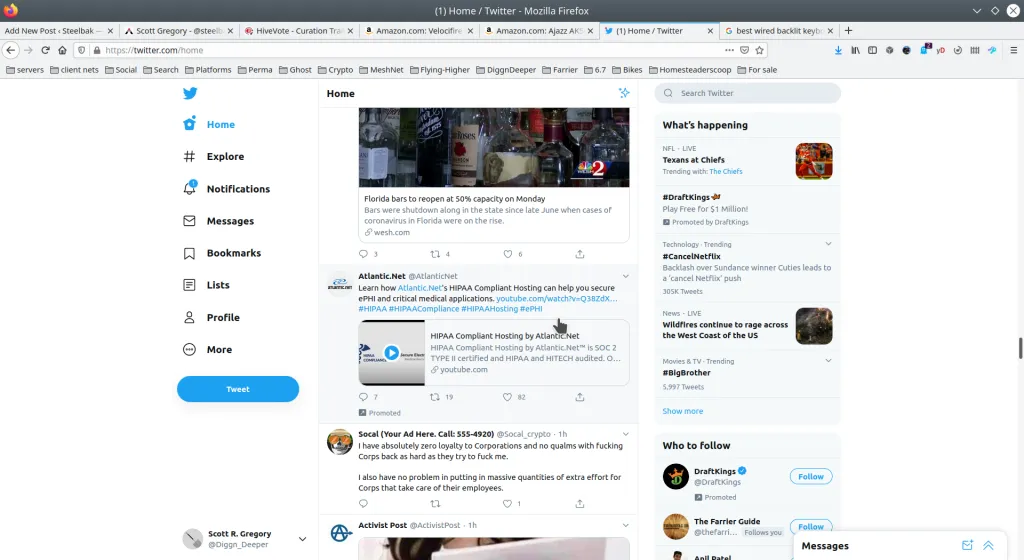Open the wildfires news thumbnail

coord(814,326)
